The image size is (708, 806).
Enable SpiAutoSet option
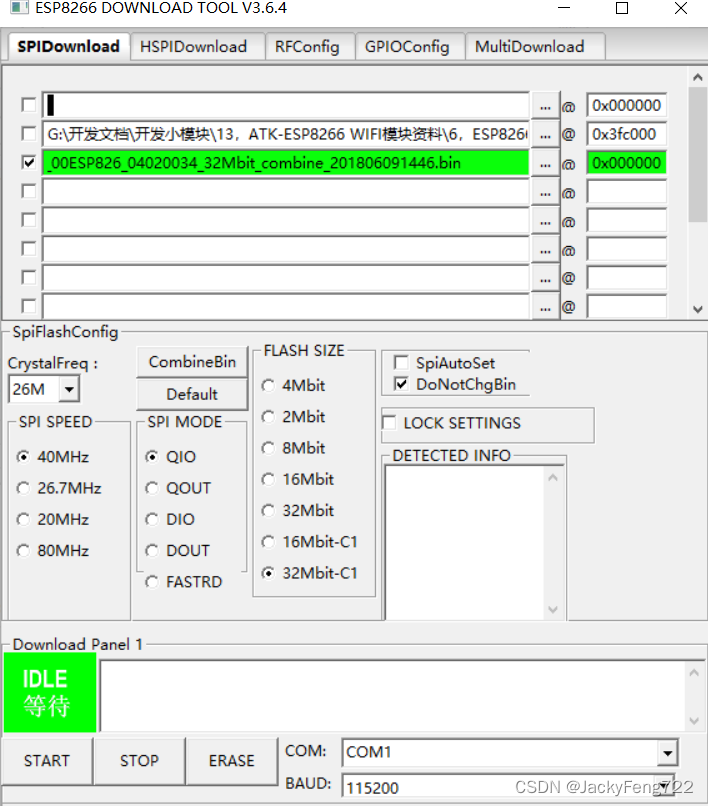click(401, 362)
